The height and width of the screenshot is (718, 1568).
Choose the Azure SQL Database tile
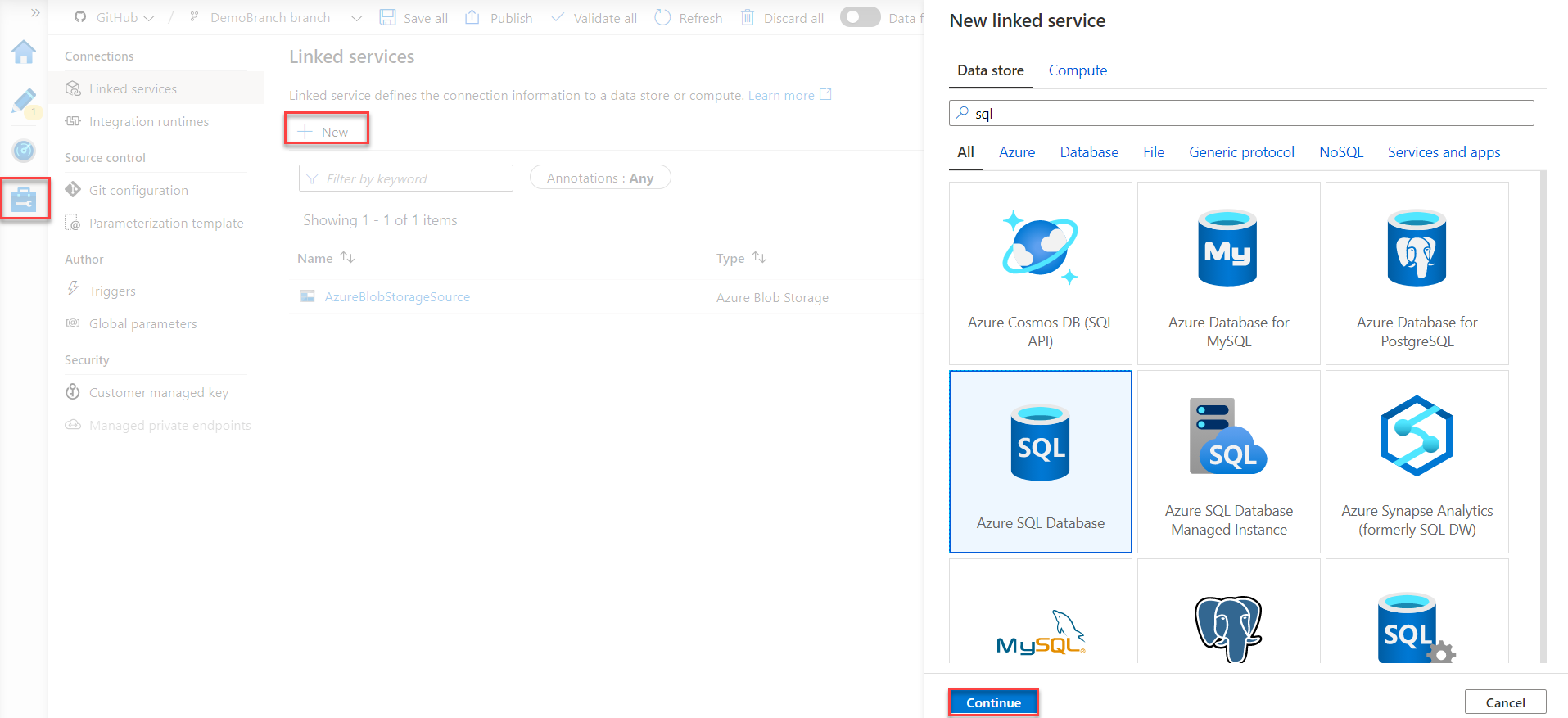(1041, 462)
